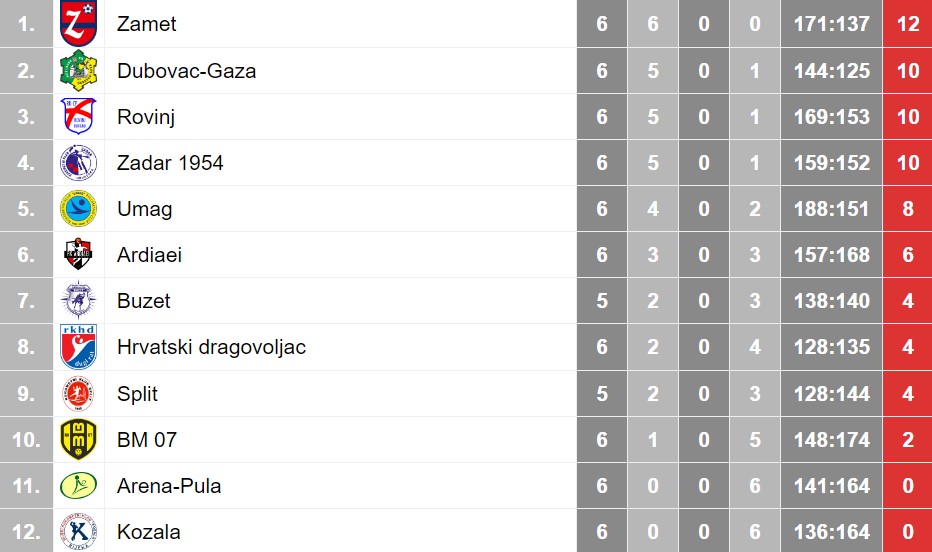Screen dimensions: 932x552
Task: Click BM 07's 148:174 score cell
Action: pyautogui.click(x=832, y=440)
